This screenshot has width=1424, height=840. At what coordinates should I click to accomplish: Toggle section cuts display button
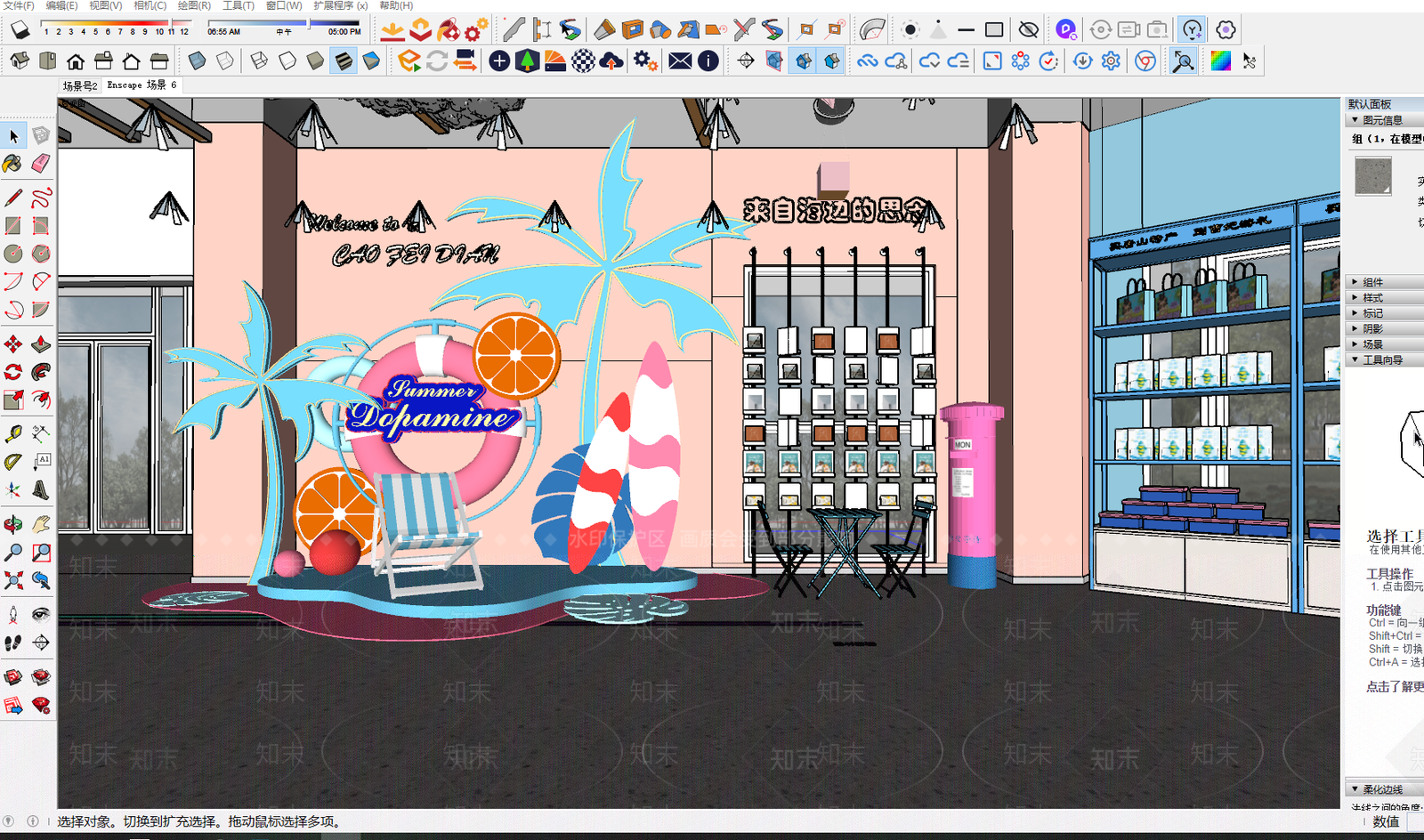coord(804,61)
